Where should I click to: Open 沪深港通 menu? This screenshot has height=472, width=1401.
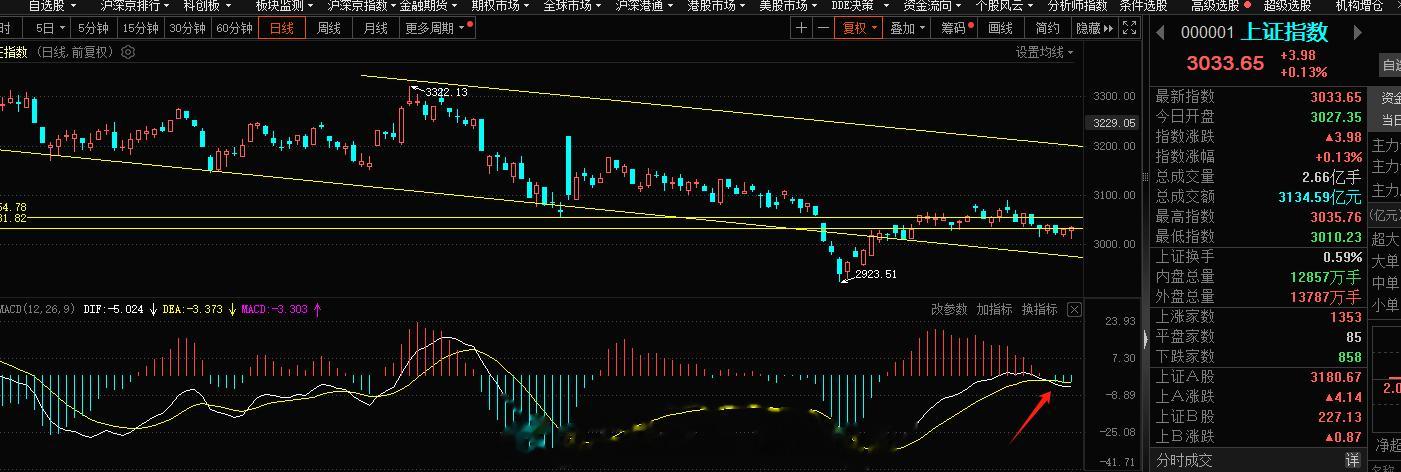[644, 6]
